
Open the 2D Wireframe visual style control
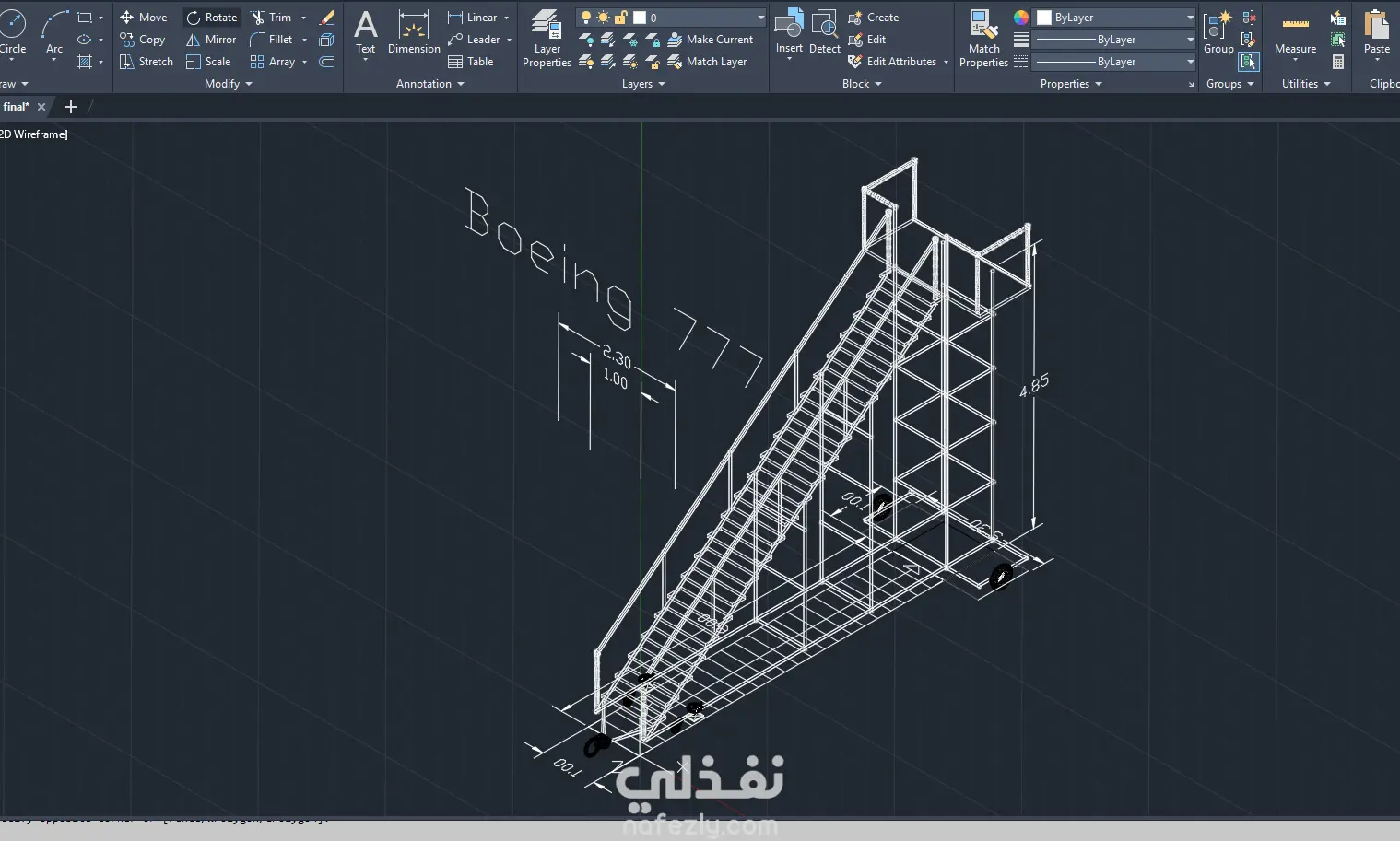point(34,134)
